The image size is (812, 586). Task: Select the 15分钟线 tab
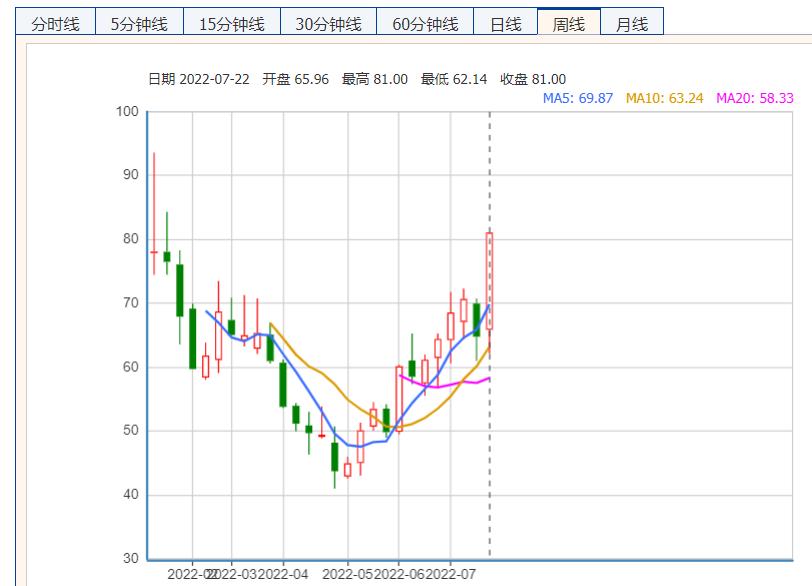click(x=232, y=24)
